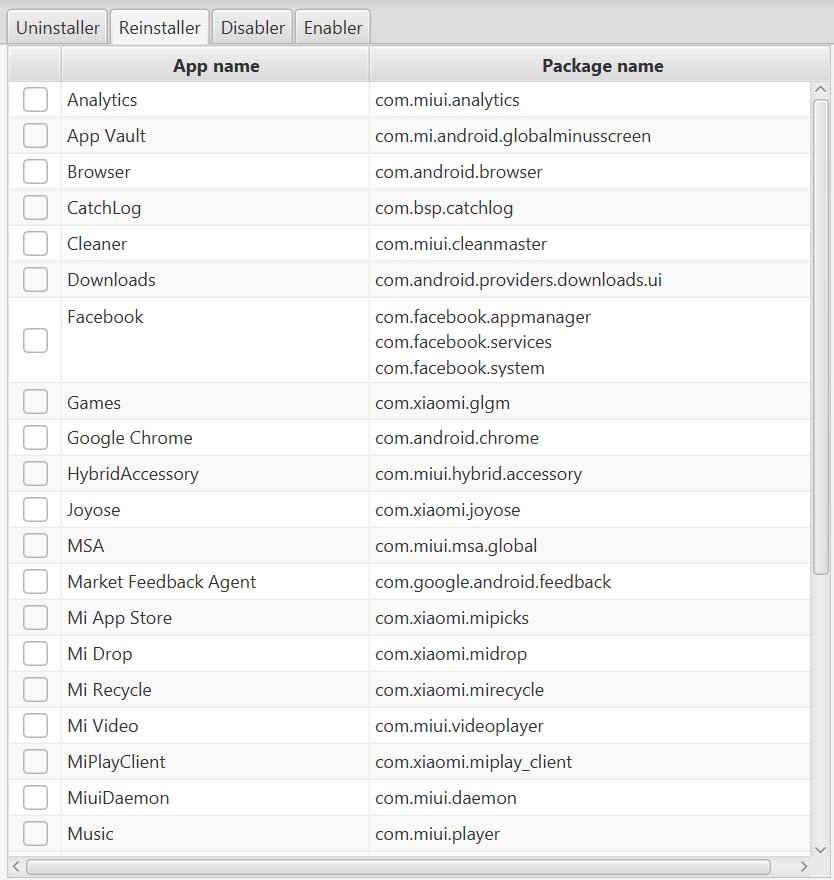The height and width of the screenshot is (880, 834).
Task: Tick the Facebook checkbox
Action: [x=35, y=341]
